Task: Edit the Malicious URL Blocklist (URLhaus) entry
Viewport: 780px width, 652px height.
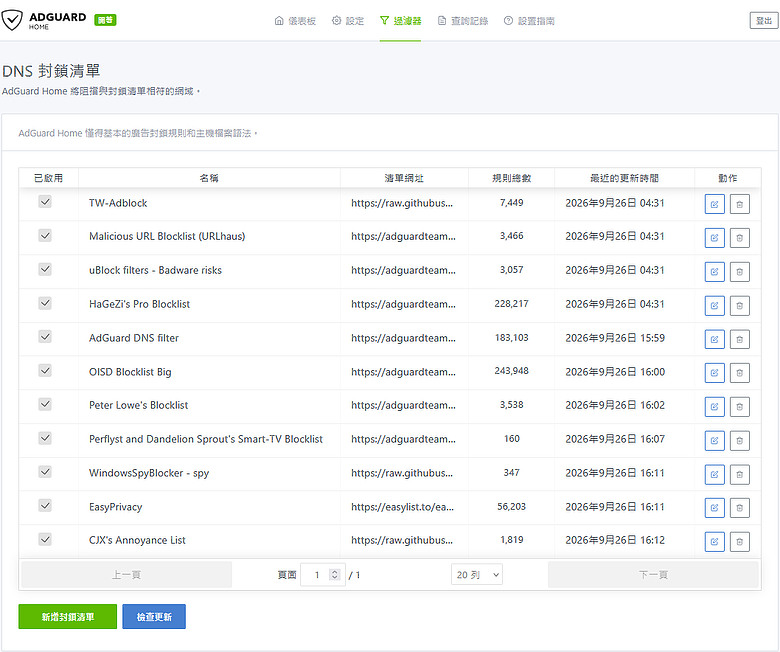Action: tap(714, 238)
